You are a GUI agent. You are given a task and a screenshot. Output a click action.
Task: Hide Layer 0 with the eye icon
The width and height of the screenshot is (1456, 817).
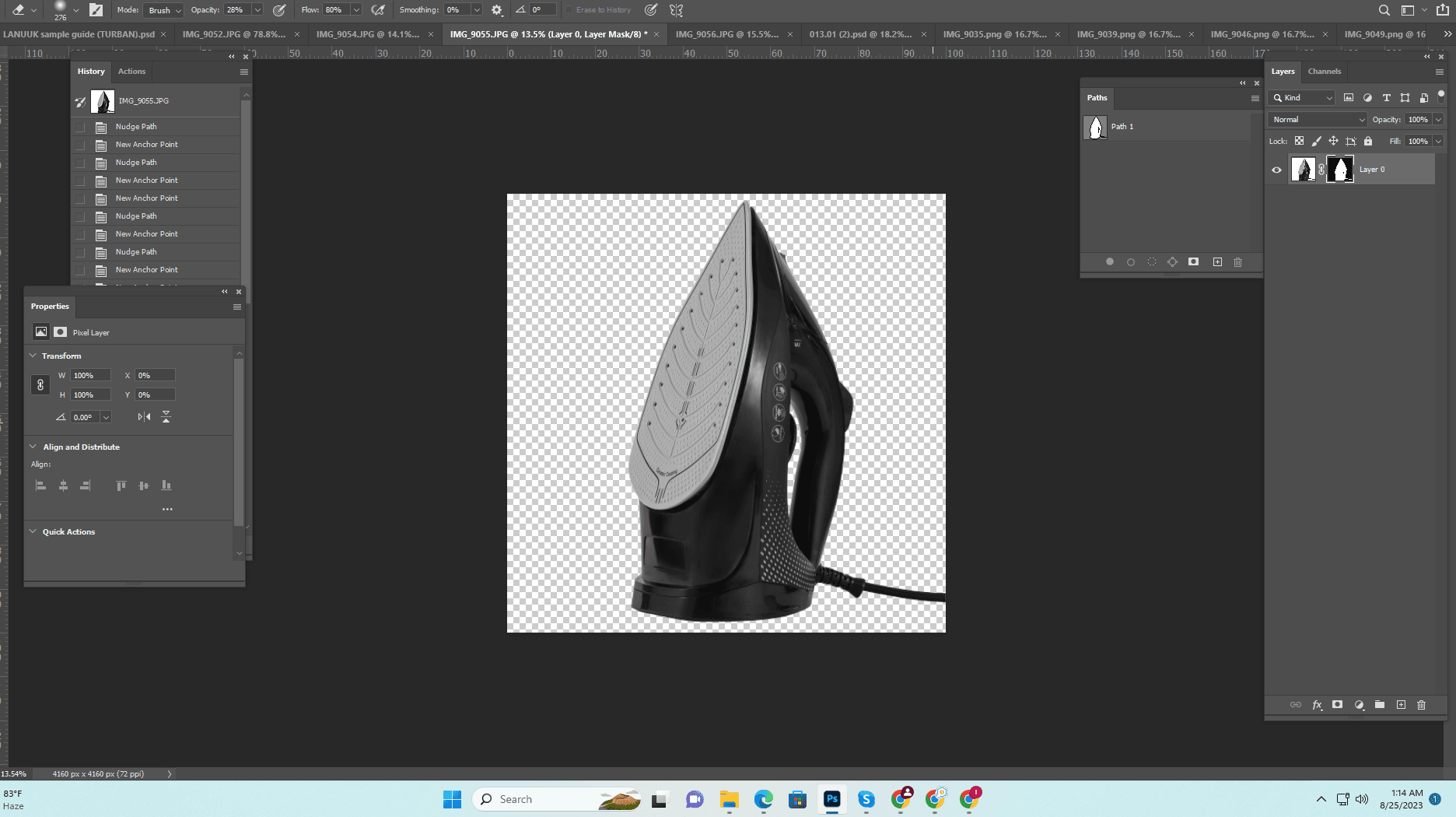(1276, 170)
